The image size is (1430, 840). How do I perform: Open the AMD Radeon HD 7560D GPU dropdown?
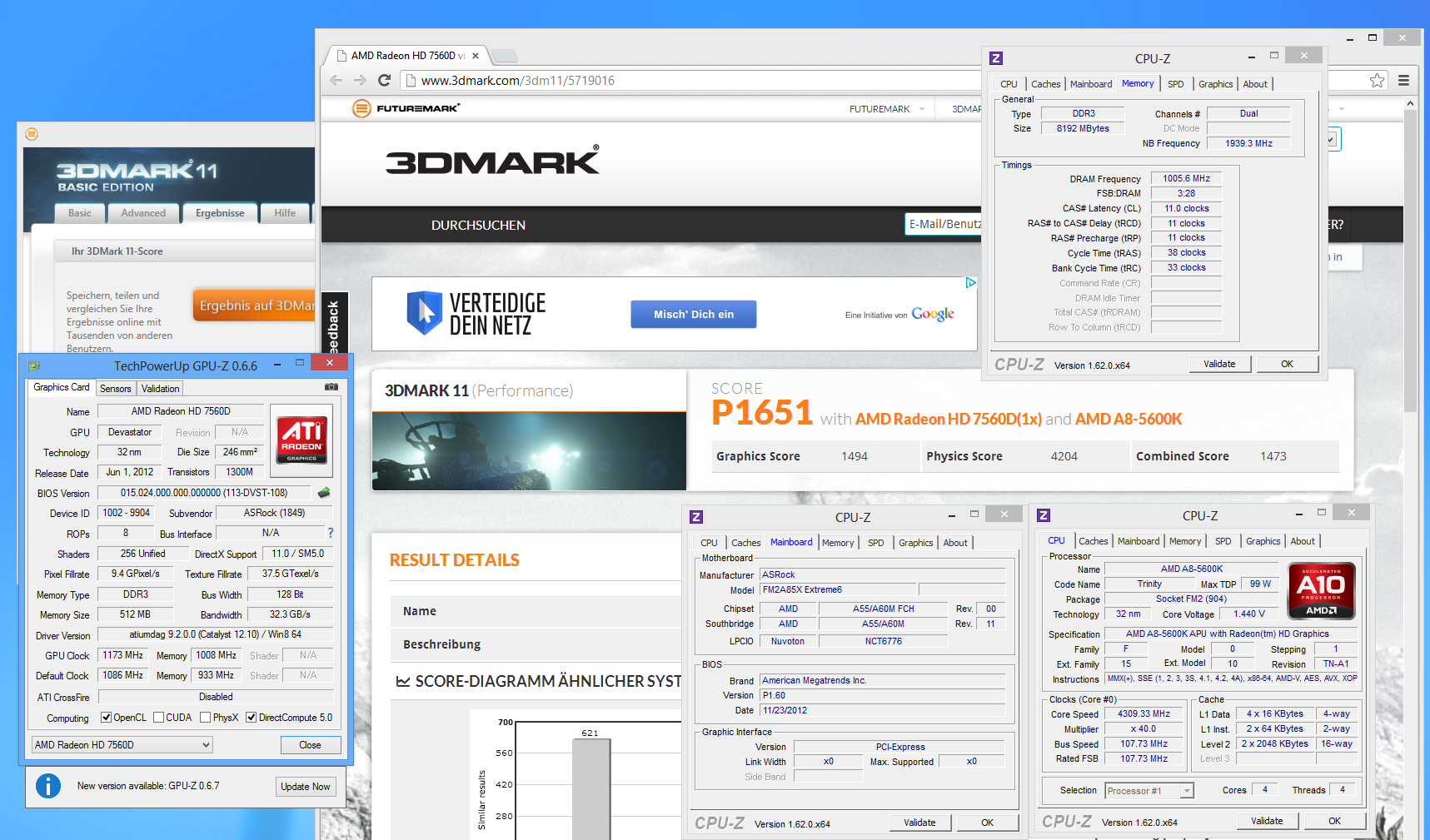[x=122, y=745]
